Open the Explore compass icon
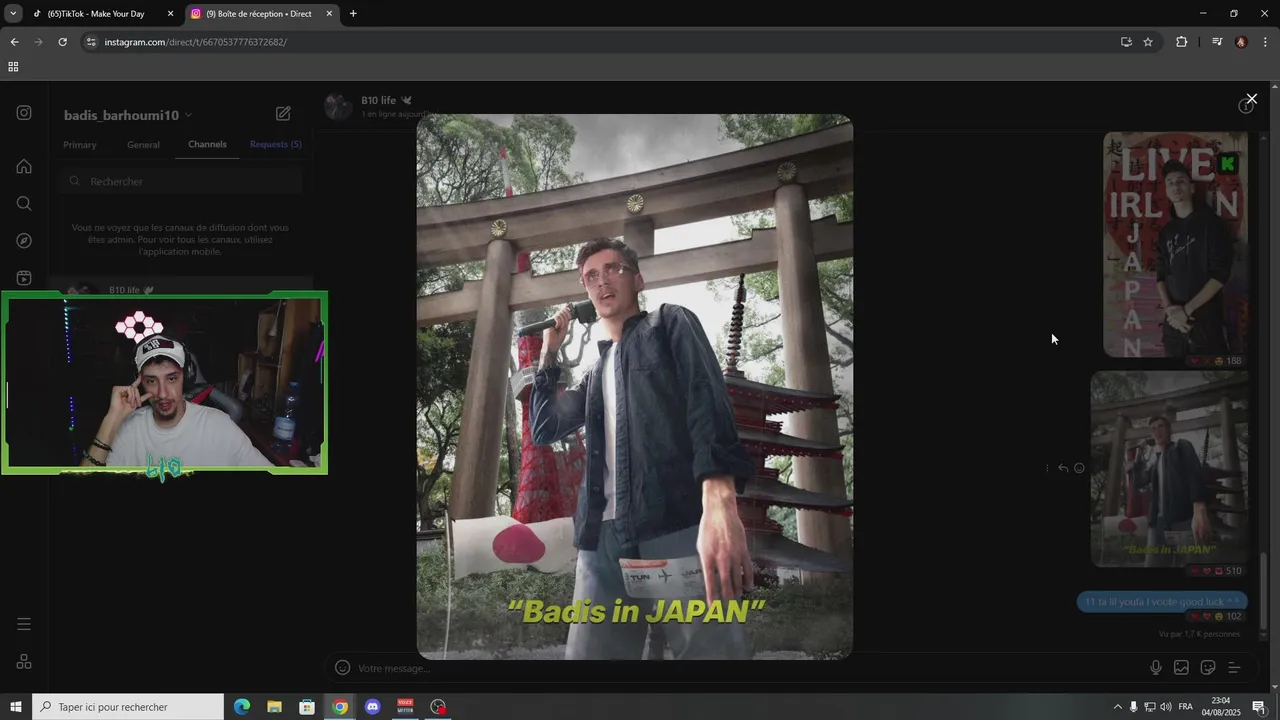Viewport: 1280px width, 720px height. click(x=24, y=241)
